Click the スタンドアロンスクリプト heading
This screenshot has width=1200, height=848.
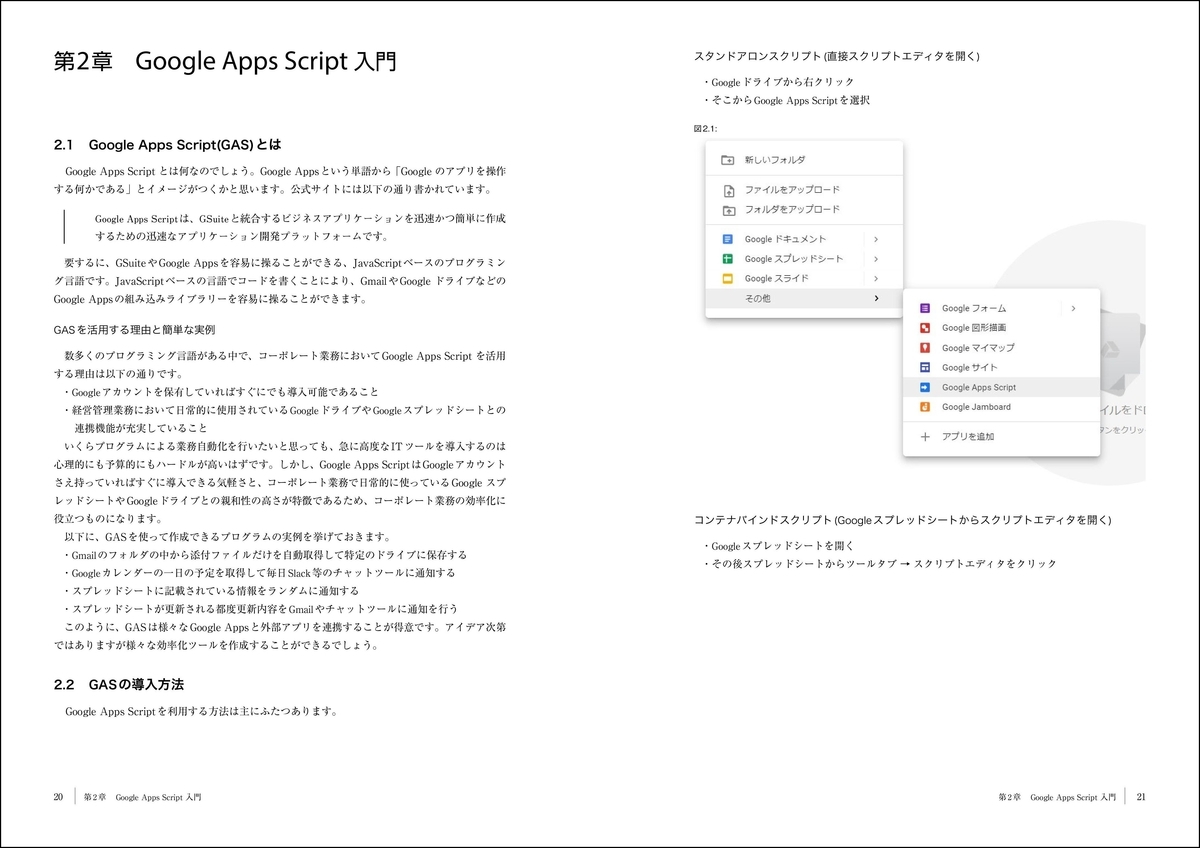pyautogui.click(x=836, y=55)
